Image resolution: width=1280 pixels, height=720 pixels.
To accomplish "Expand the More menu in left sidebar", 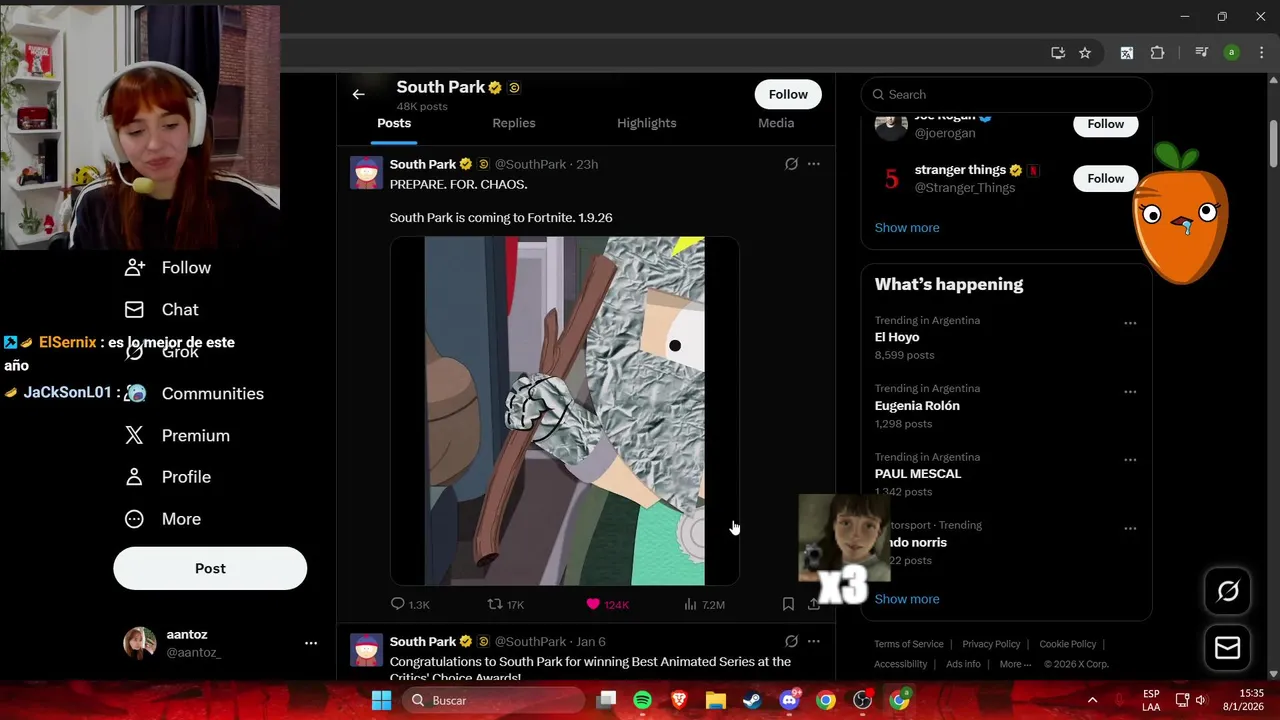I will click(162, 519).
